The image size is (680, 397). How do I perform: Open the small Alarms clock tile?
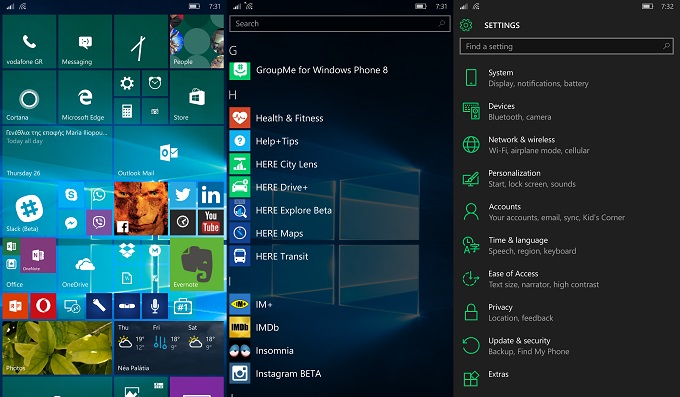155,83
